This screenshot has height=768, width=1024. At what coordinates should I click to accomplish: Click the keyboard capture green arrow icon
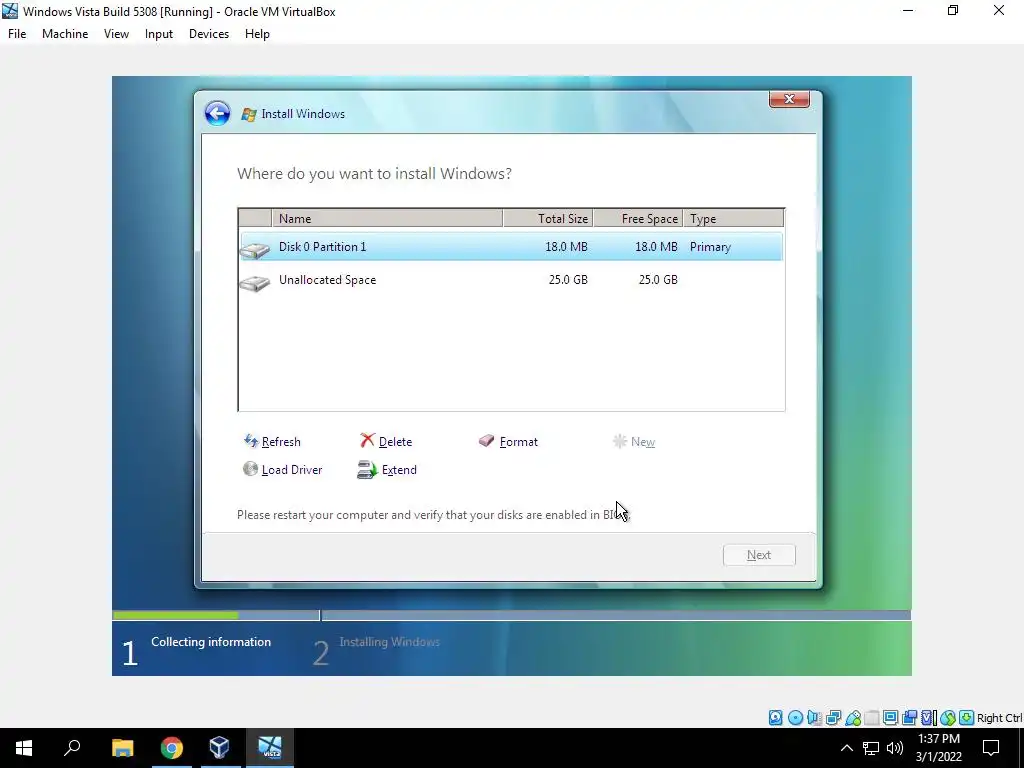point(967,718)
